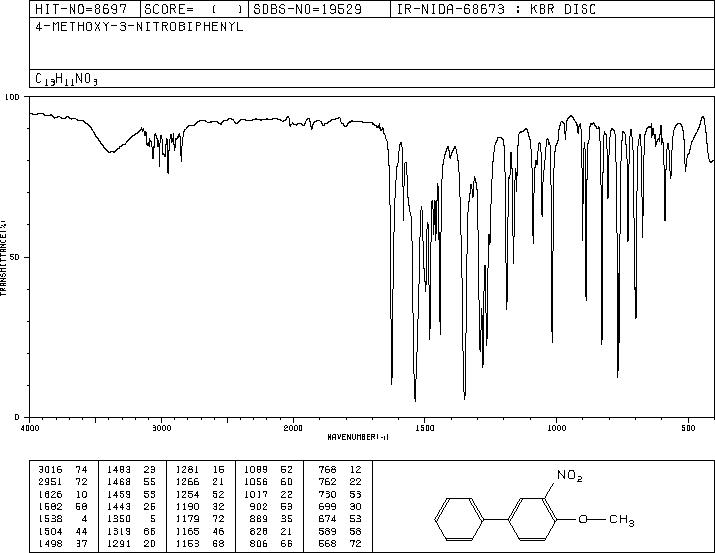Click the NO2 group label in structure

570,476
